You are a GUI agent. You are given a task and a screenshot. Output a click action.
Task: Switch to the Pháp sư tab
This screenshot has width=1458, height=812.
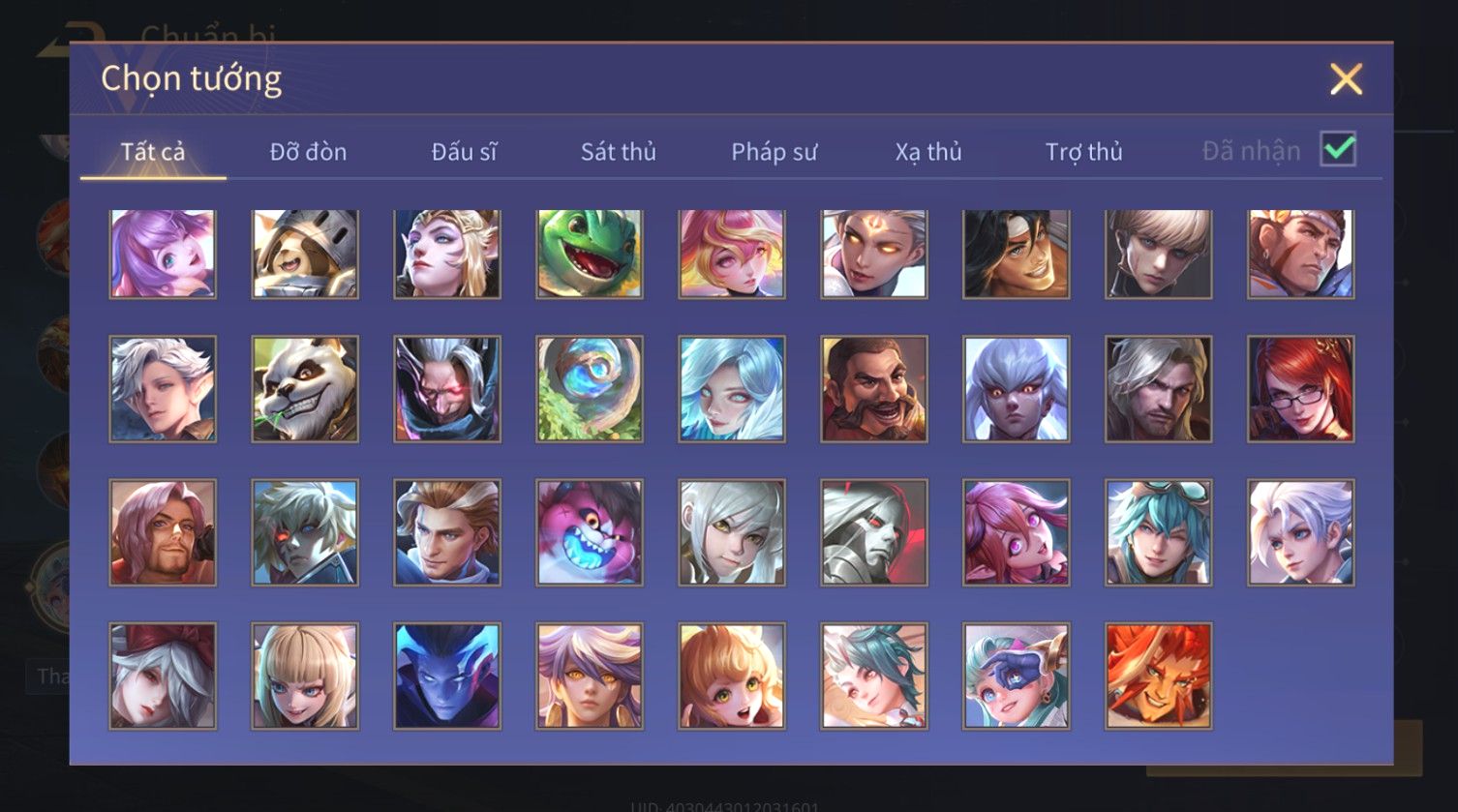[x=774, y=152]
